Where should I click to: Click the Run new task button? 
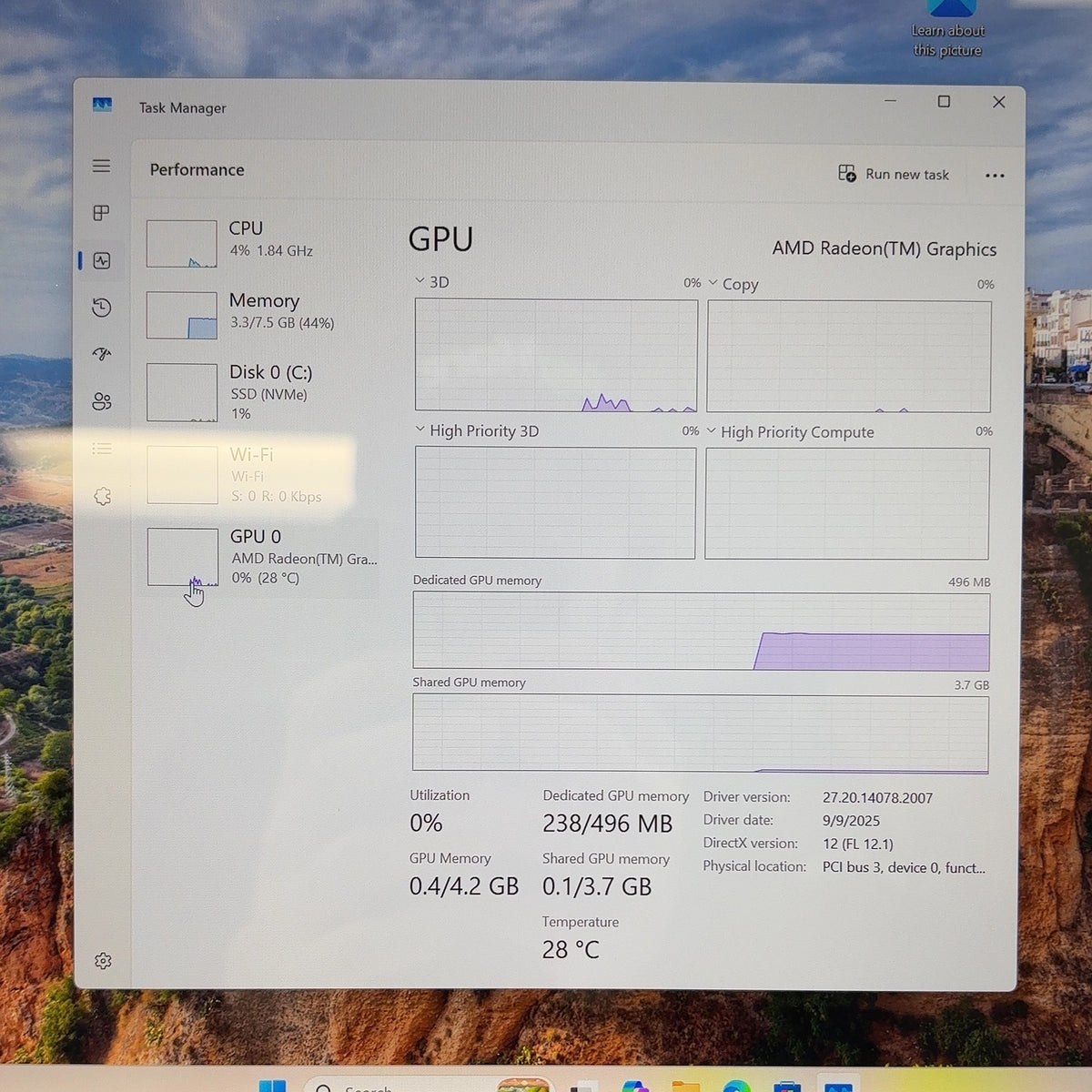click(894, 174)
